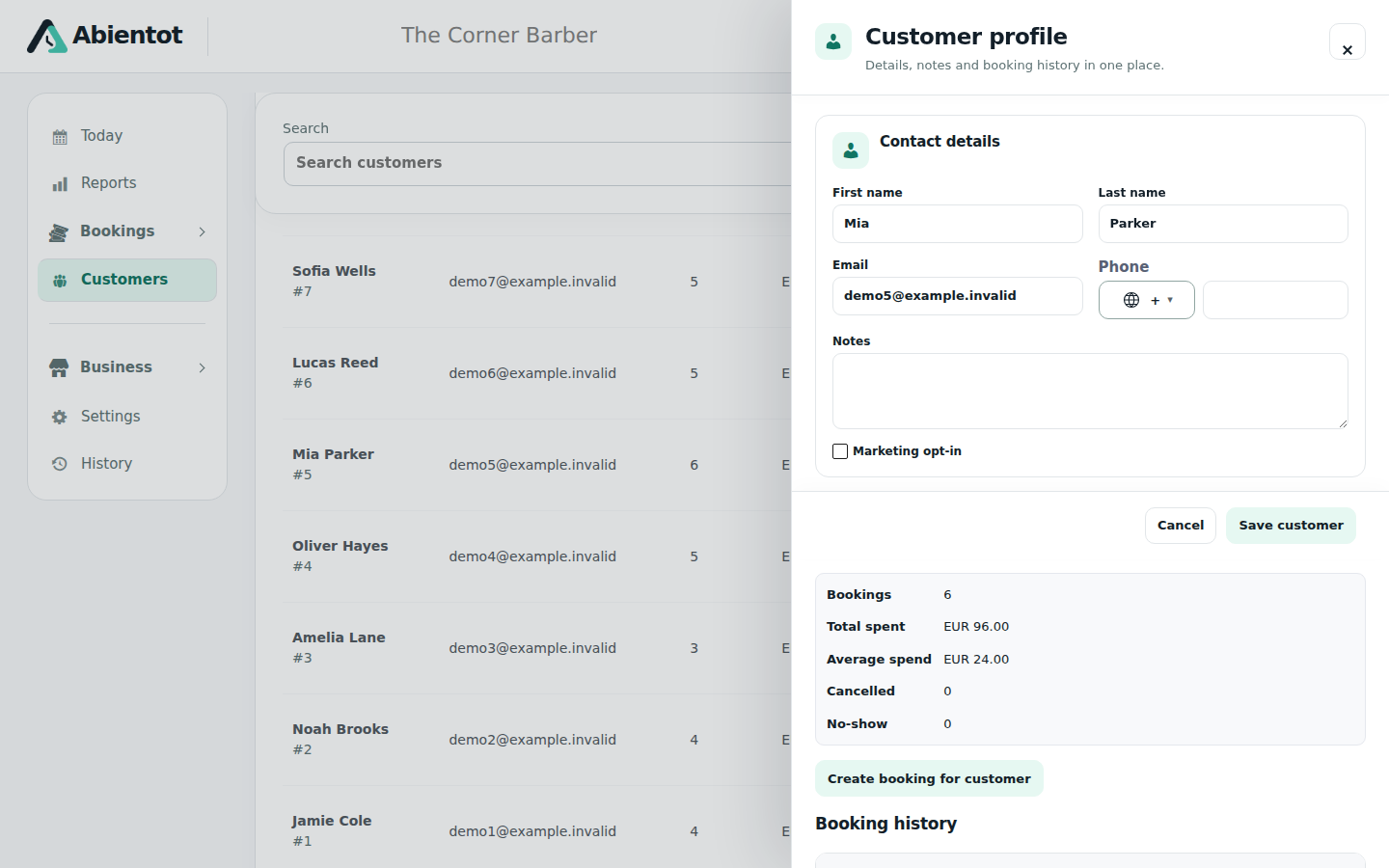This screenshot has width=1389, height=868.
Task: Select the Amelia Lane customer row
Action: tap(537, 648)
